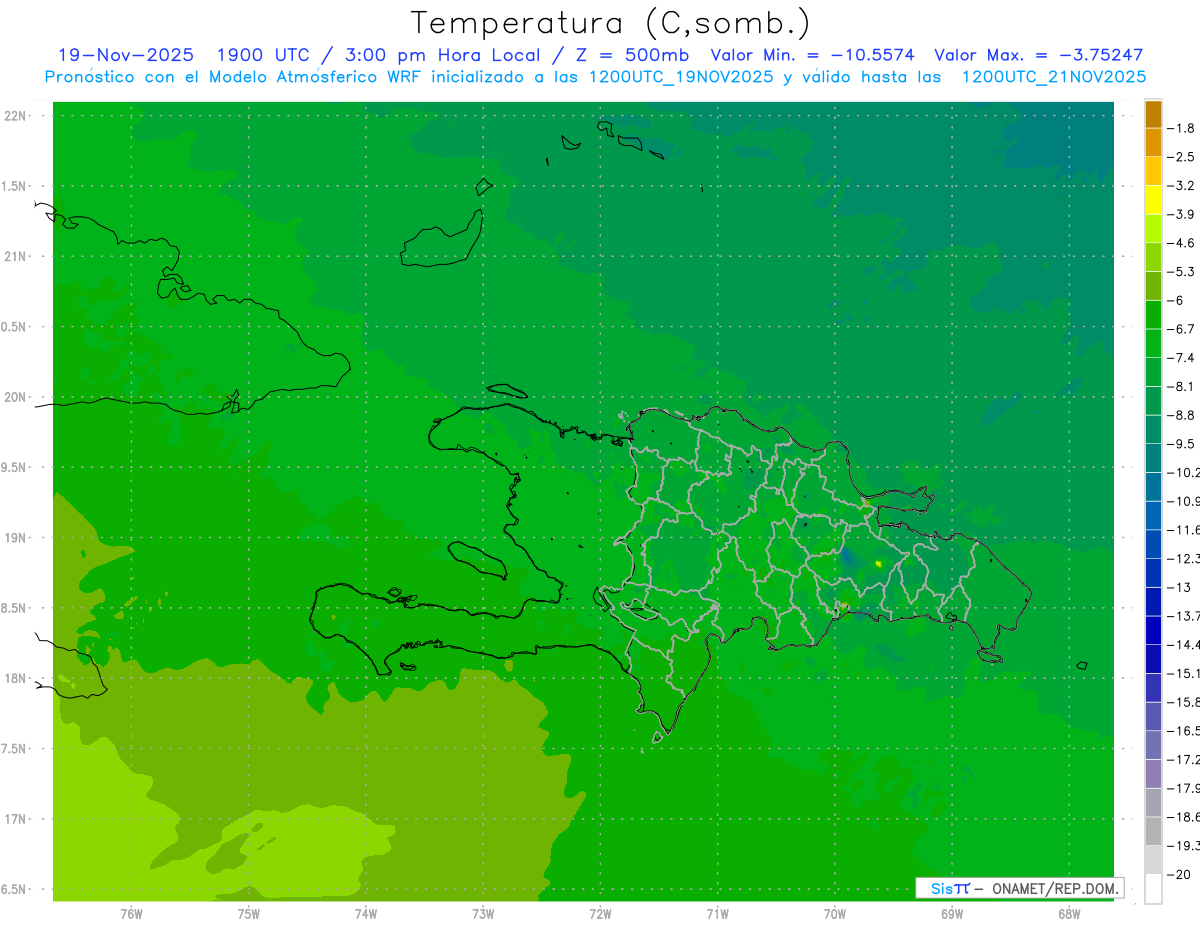
Task: Click the "71W" longitude axis label
Action: pyautogui.click(x=717, y=914)
